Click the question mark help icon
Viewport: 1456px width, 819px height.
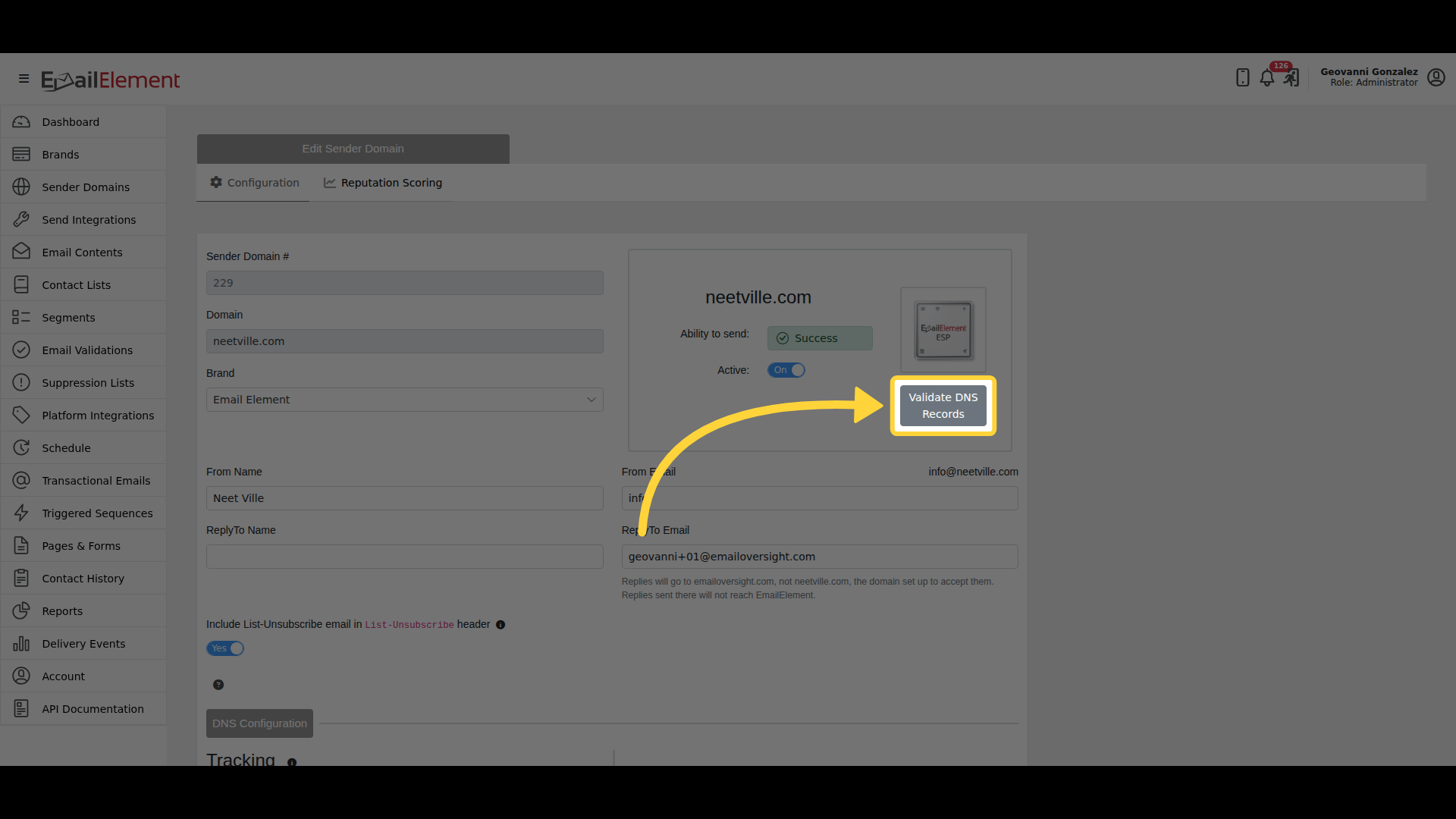(218, 685)
